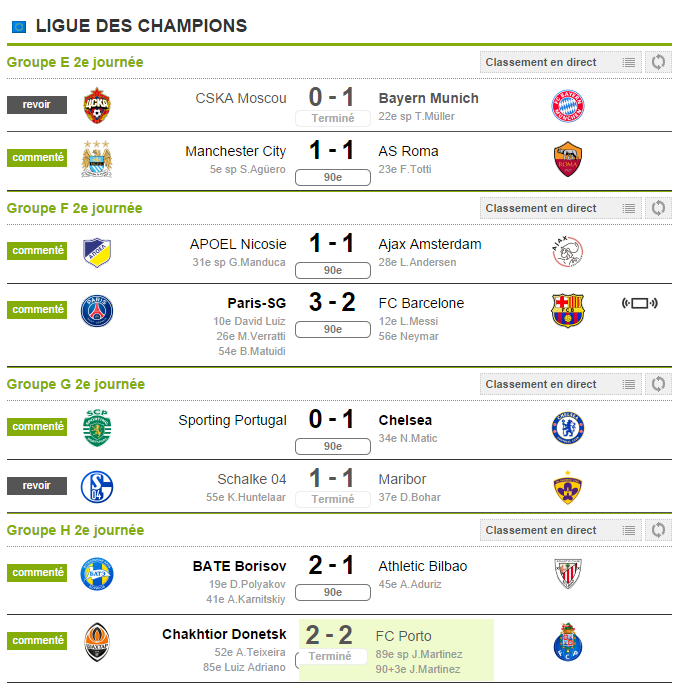
Task: Click the Chelsea club crest
Action: (x=568, y=427)
